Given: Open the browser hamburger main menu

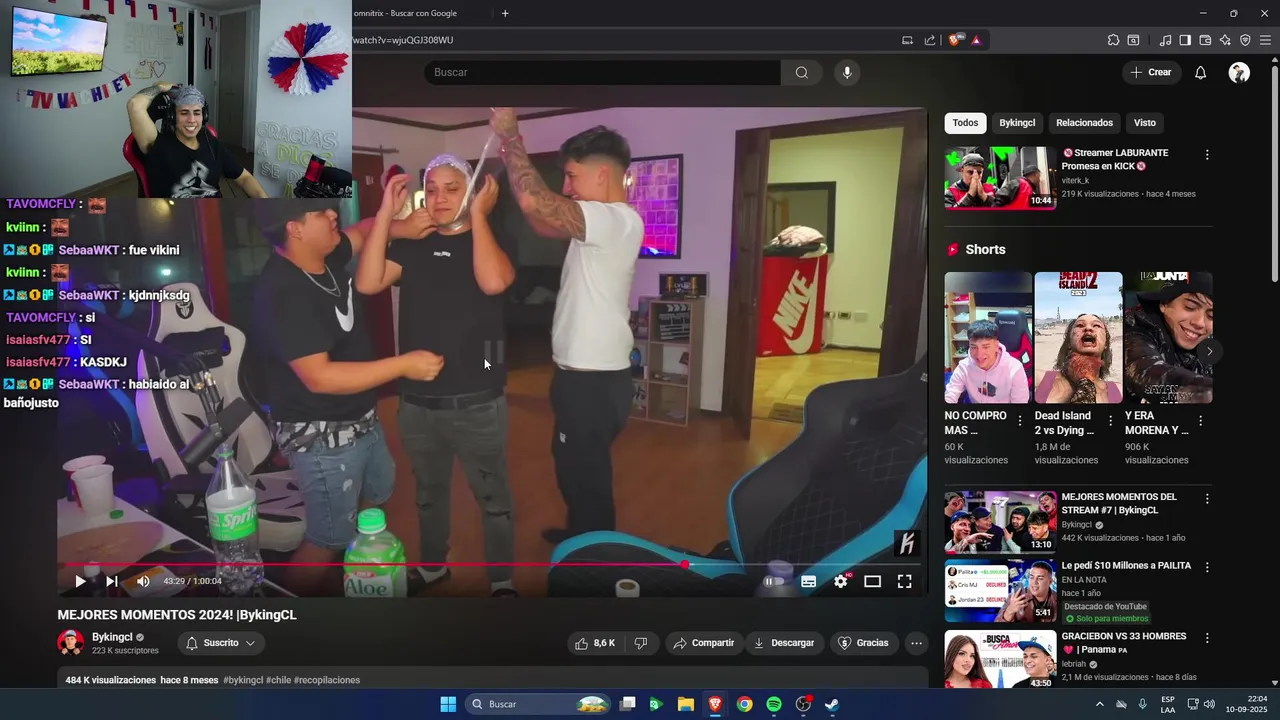Looking at the screenshot, I should [x=1265, y=40].
